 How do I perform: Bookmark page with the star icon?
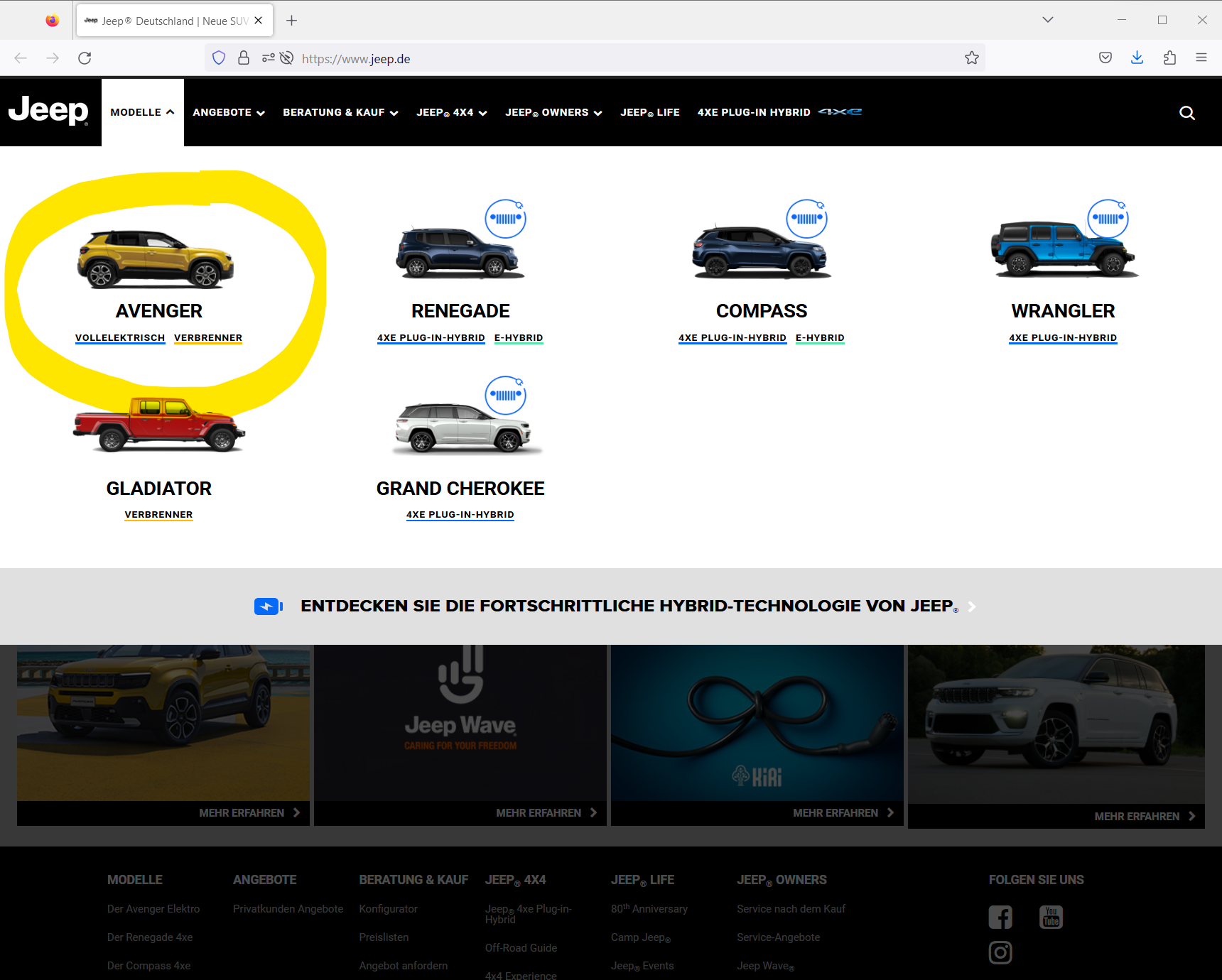click(971, 58)
